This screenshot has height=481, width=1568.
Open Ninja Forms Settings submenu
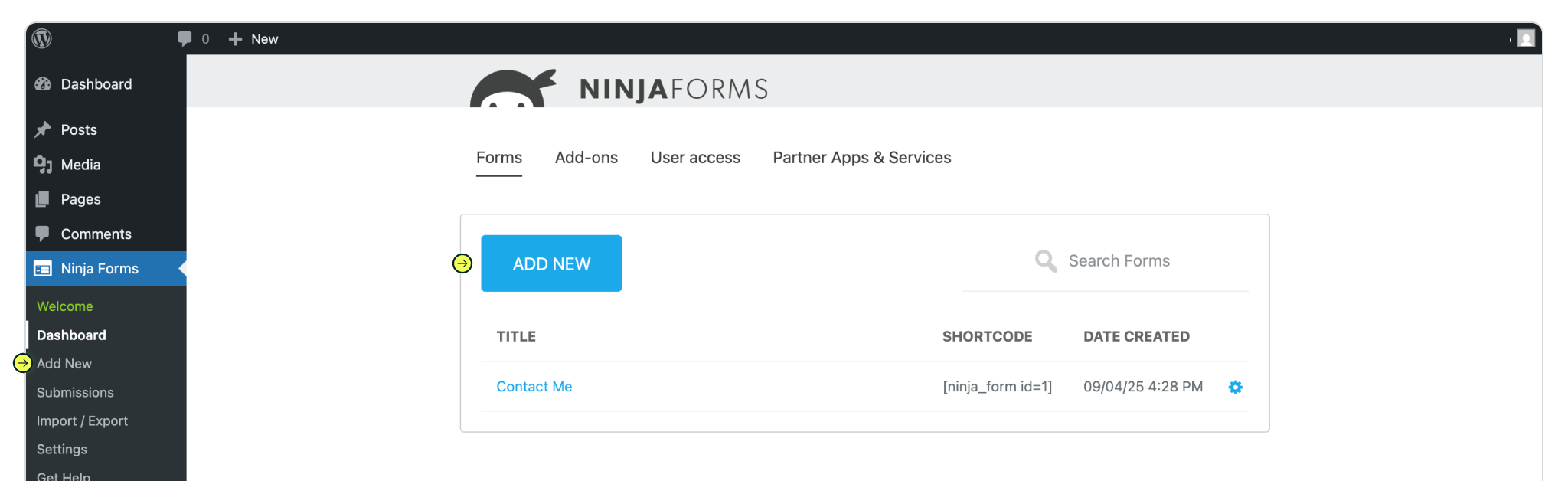pyautogui.click(x=62, y=449)
